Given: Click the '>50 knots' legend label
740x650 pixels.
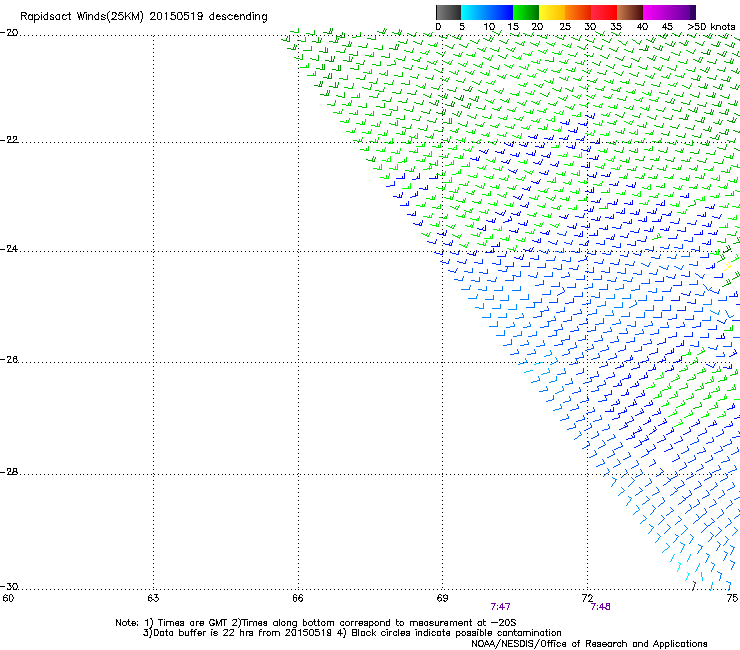Looking at the screenshot, I should [x=711, y=27].
